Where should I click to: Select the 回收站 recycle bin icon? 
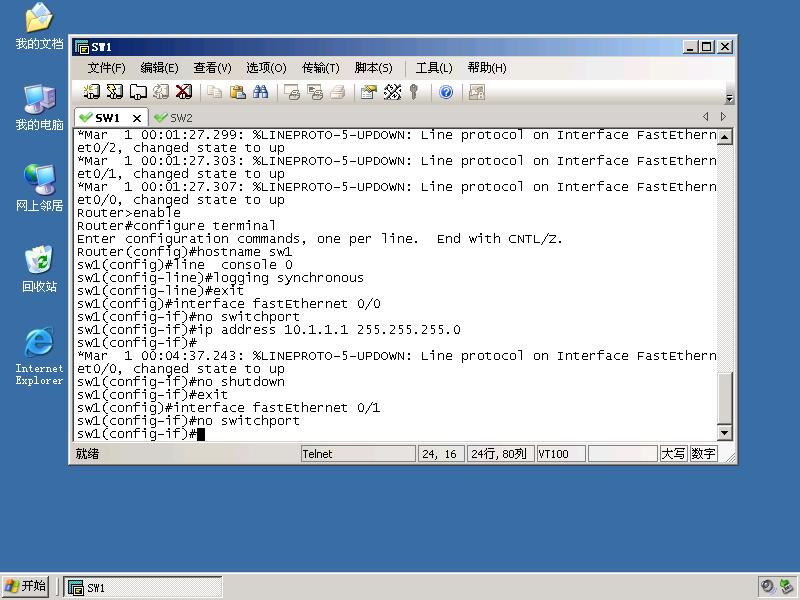(x=39, y=269)
